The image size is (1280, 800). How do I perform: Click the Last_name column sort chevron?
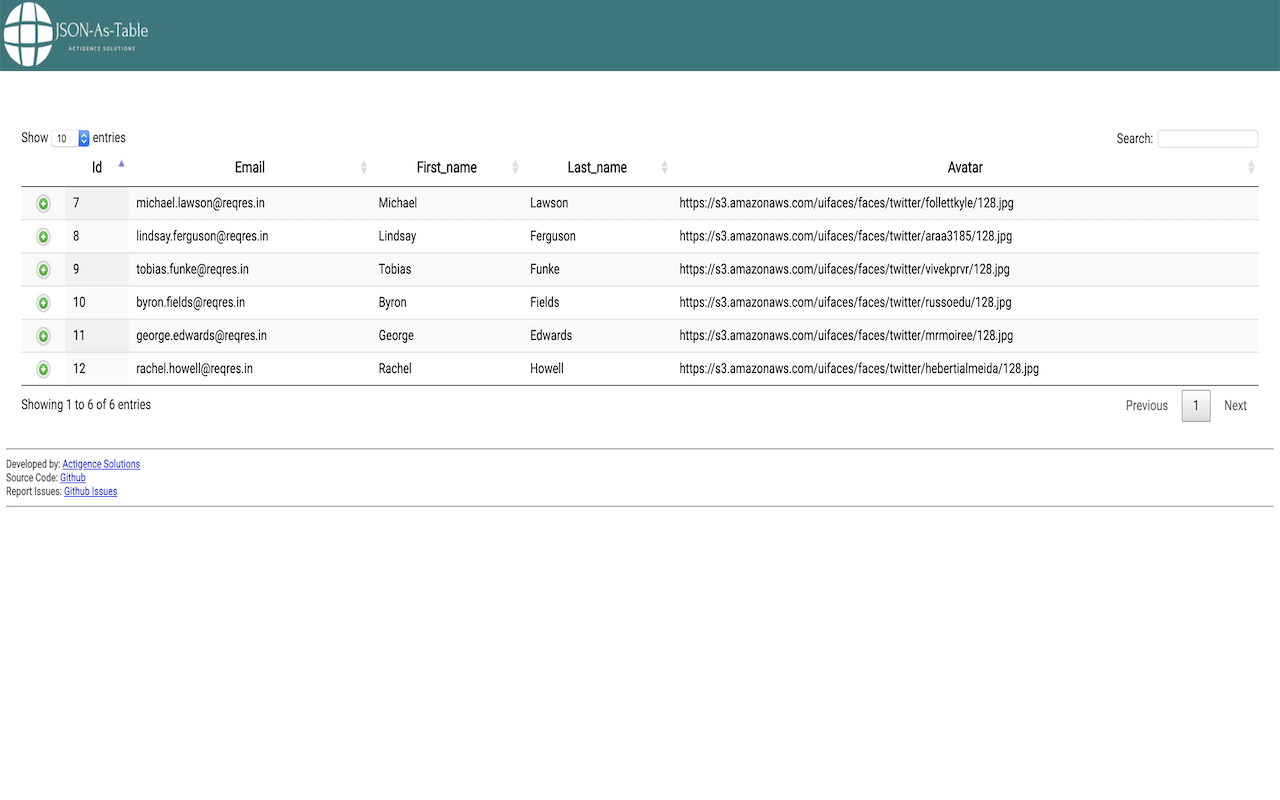click(664, 167)
